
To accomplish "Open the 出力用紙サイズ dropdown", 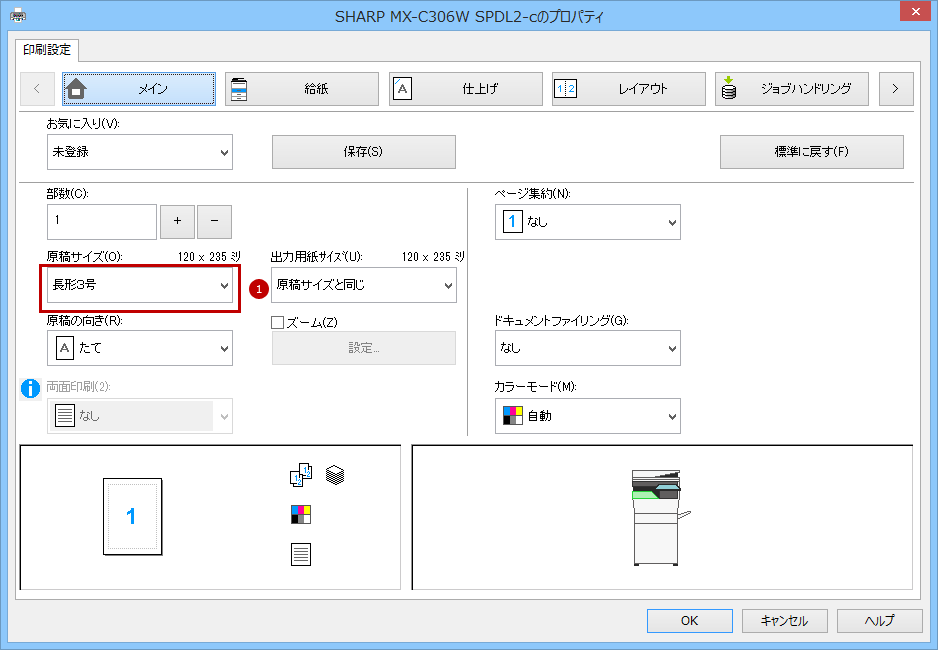I will coord(364,285).
